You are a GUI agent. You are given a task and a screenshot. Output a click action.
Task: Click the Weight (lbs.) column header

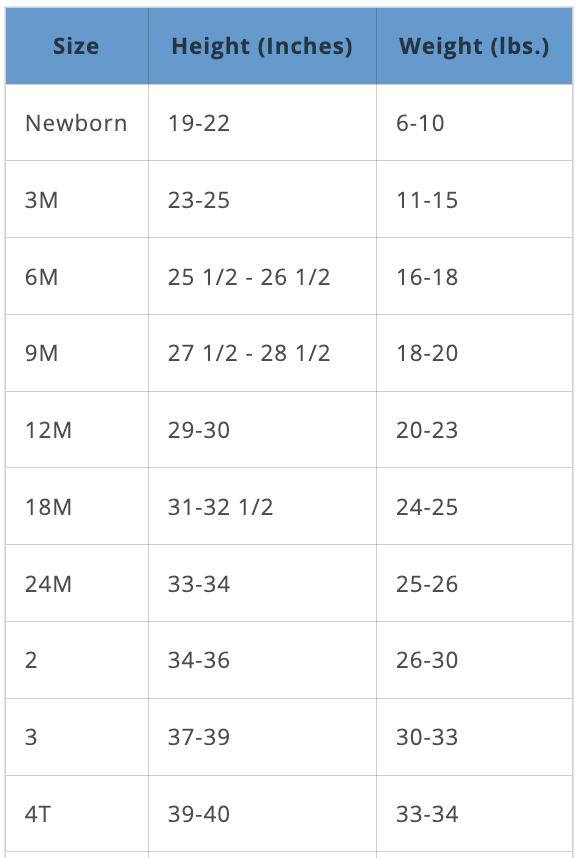(474, 46)
